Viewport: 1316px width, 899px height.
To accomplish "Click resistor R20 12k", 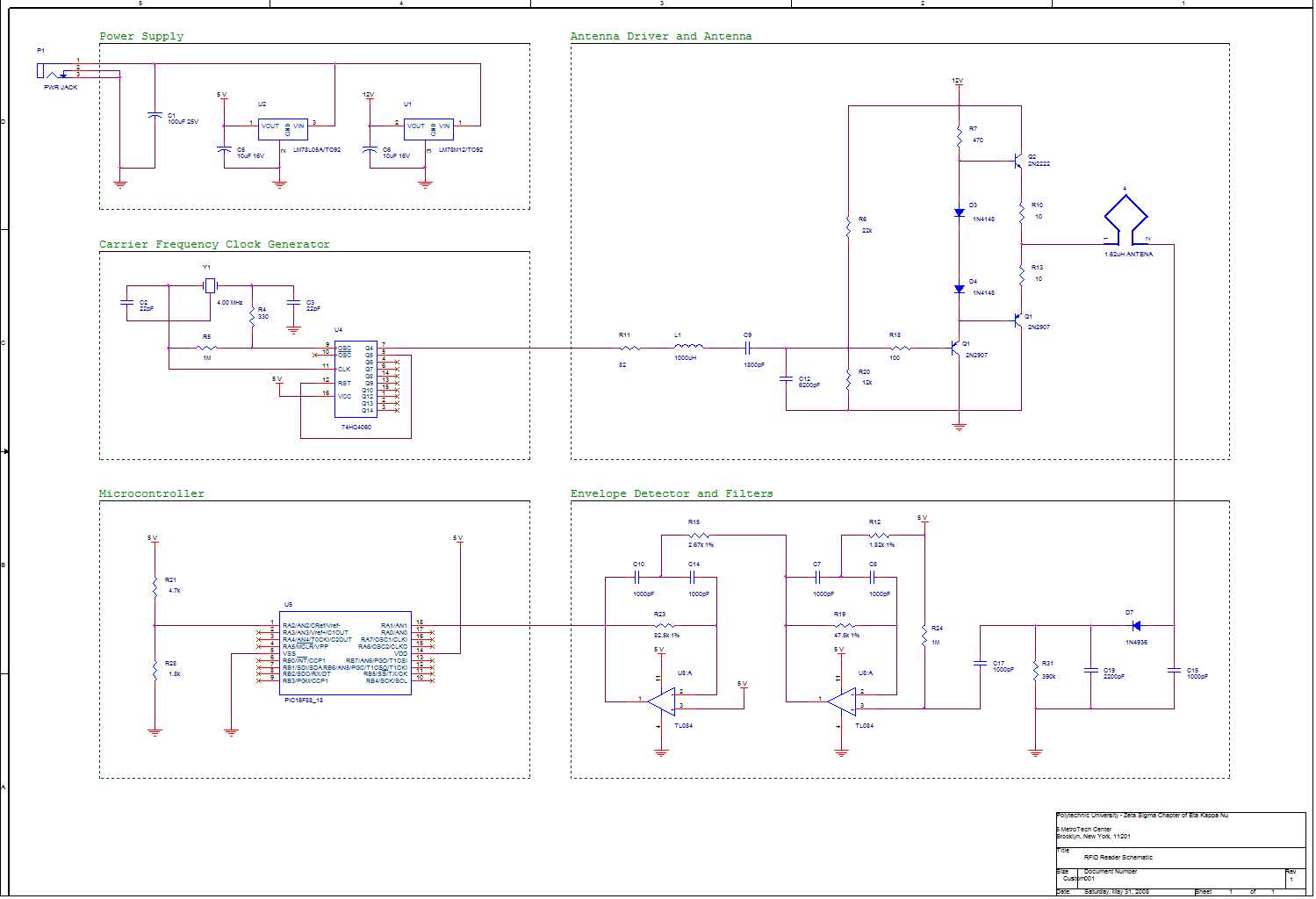I will click(x=848, y=378).
